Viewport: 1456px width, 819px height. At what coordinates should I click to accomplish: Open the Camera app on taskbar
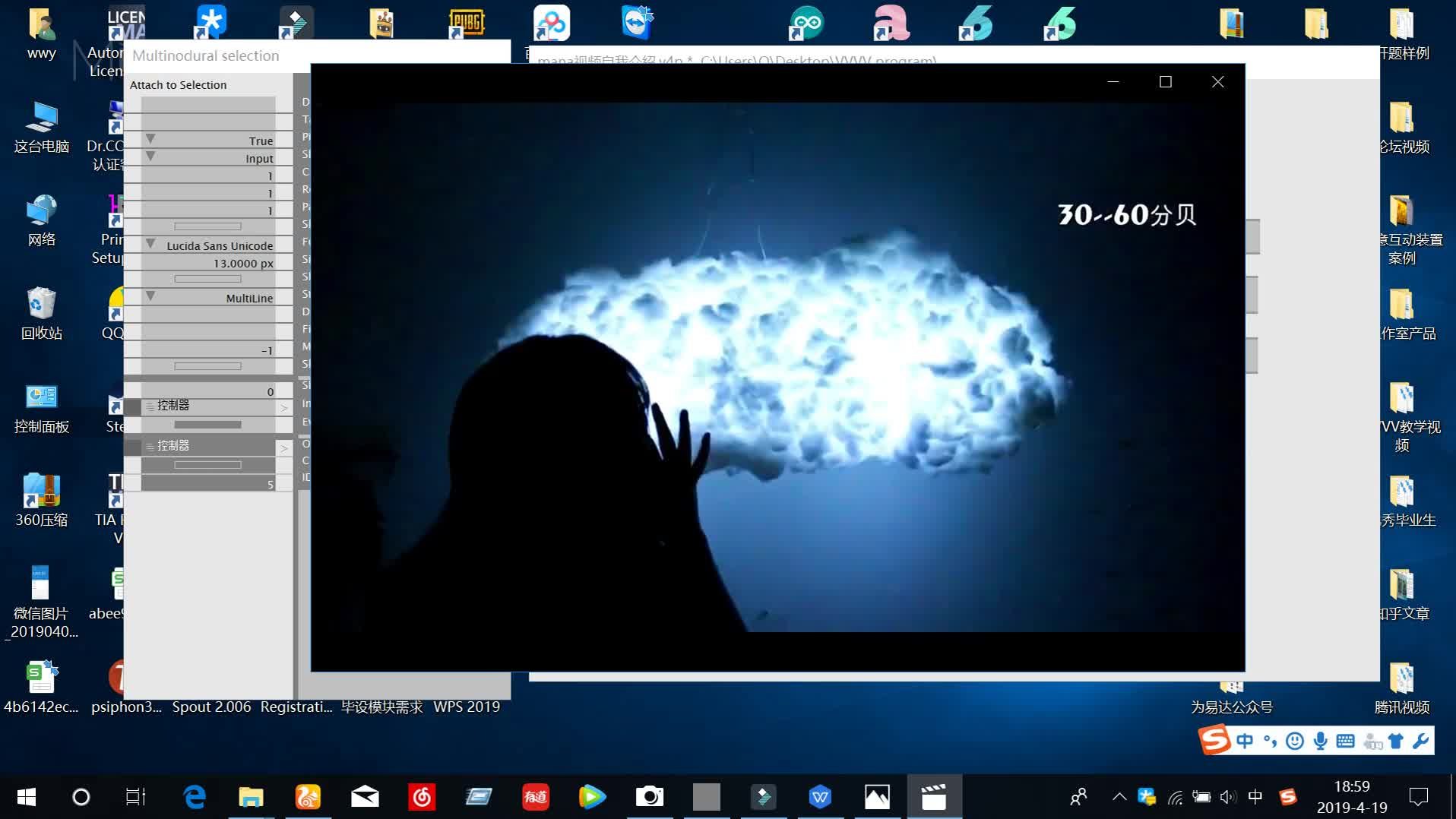click(x=649, y=797)
